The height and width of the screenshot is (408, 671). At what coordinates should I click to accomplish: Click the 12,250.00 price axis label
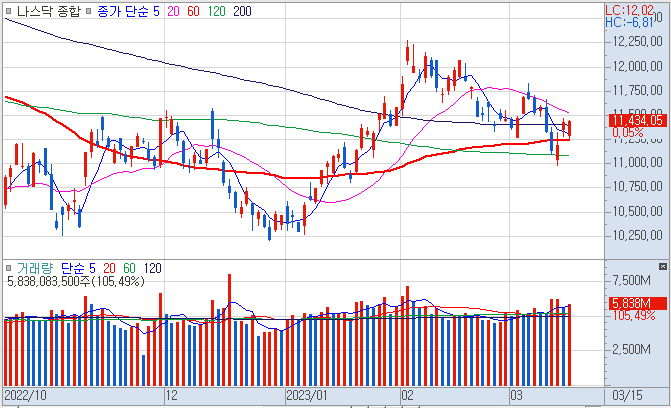click(x=638, y=42)
